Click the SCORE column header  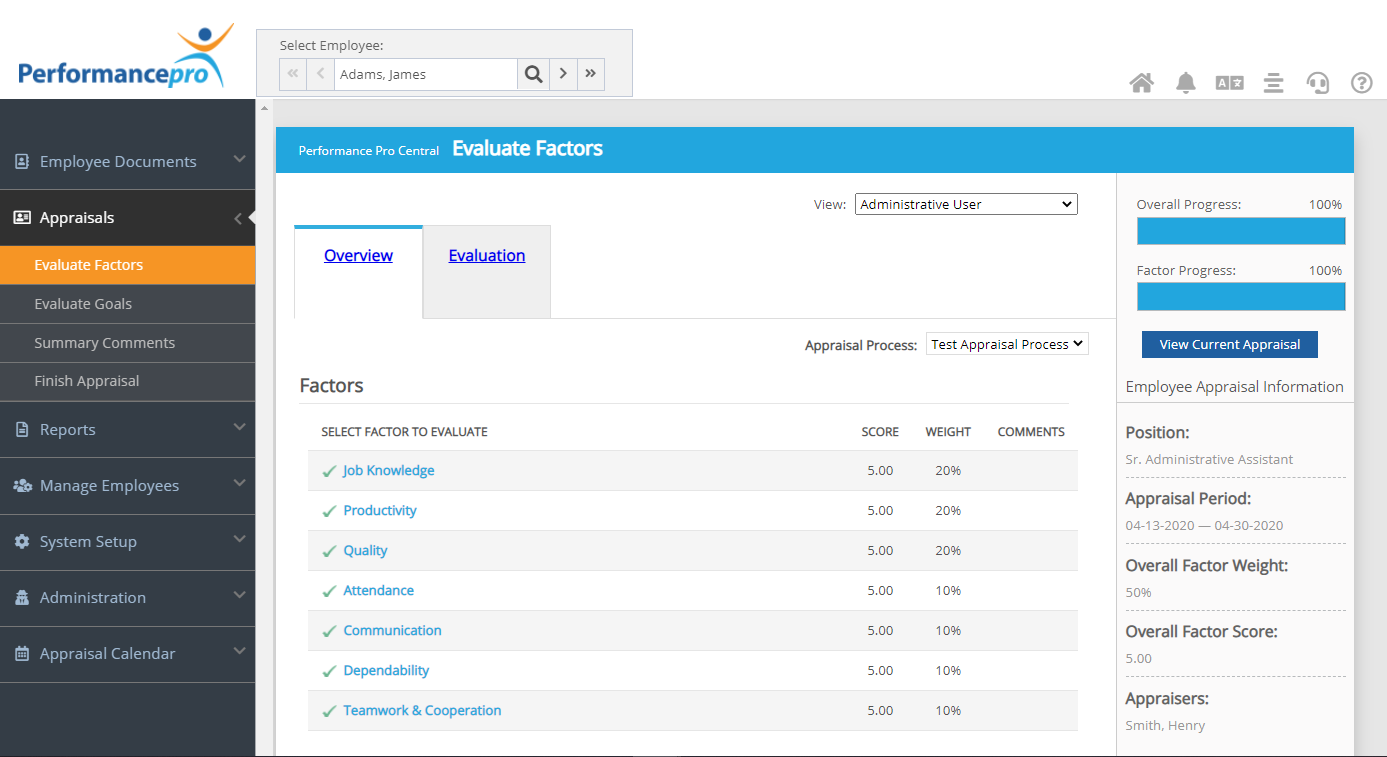pos(880,432)
